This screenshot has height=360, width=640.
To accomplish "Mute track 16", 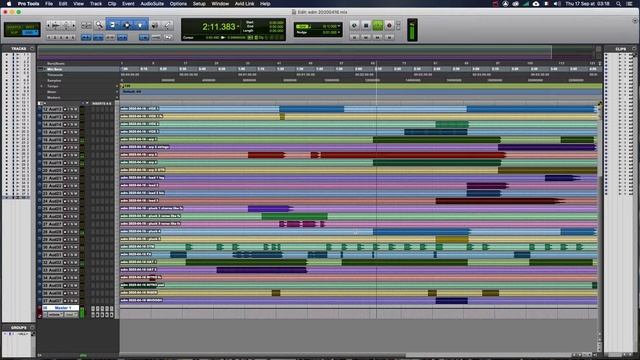I will pos(76,140).
